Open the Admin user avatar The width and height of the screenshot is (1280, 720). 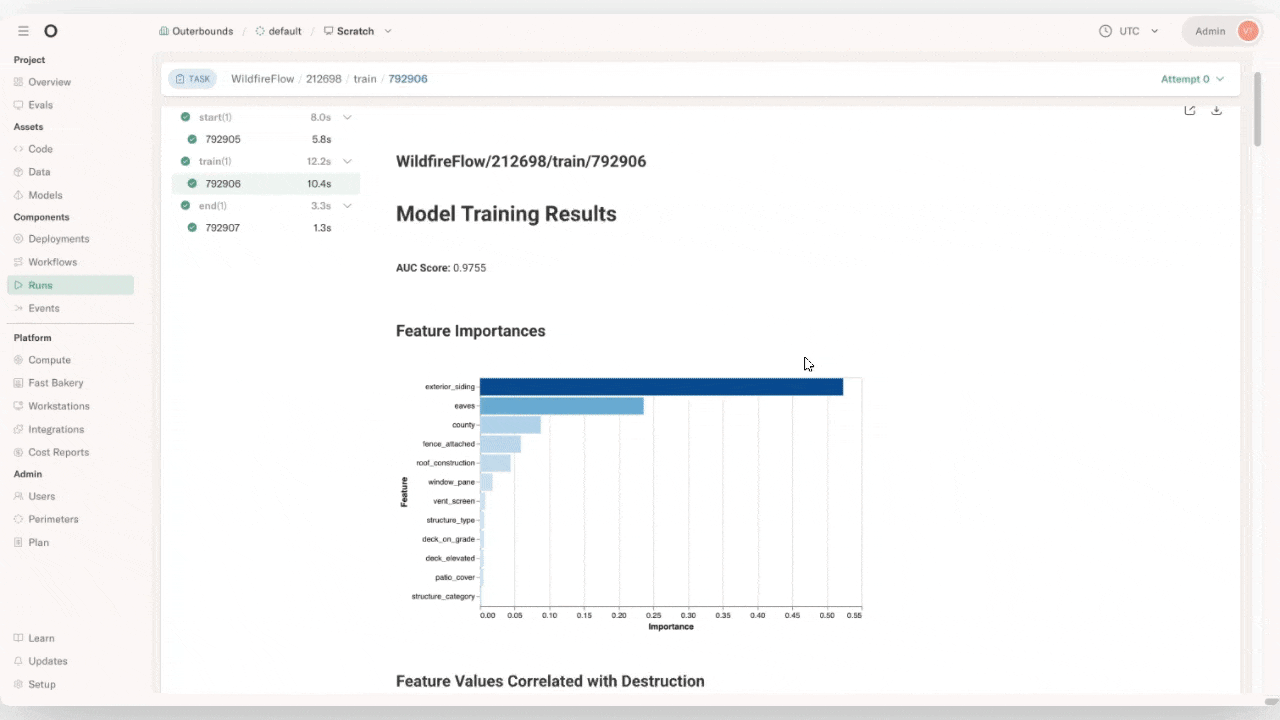pyautogui.click(x=1247, y=31)
